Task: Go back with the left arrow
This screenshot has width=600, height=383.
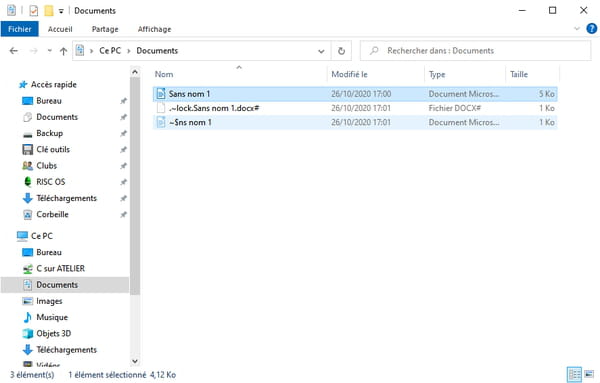Action: 14,51
